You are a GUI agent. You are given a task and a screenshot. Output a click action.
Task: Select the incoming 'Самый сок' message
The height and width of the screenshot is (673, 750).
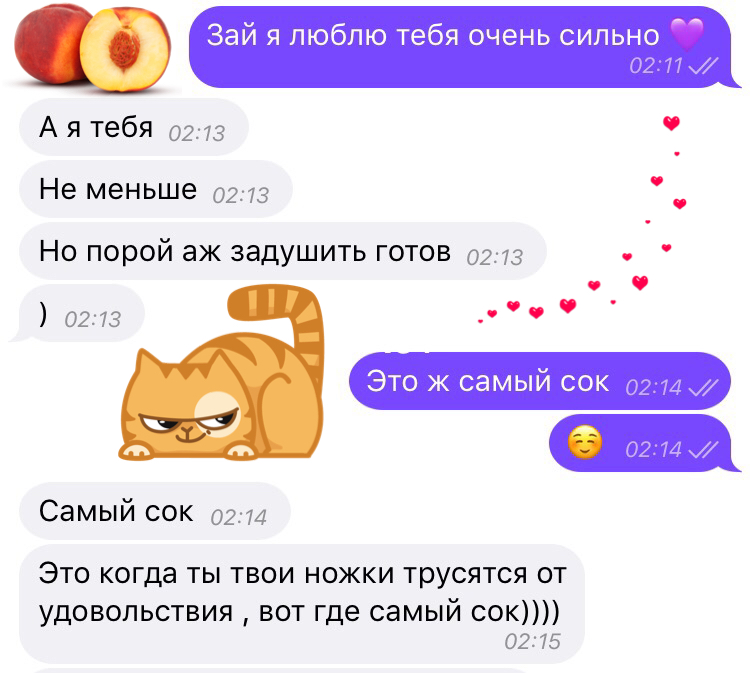155,511
